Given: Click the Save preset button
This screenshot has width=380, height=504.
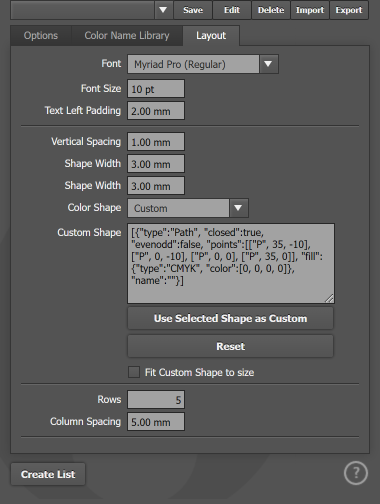Looking at the screenshot, I should (193, 10).
